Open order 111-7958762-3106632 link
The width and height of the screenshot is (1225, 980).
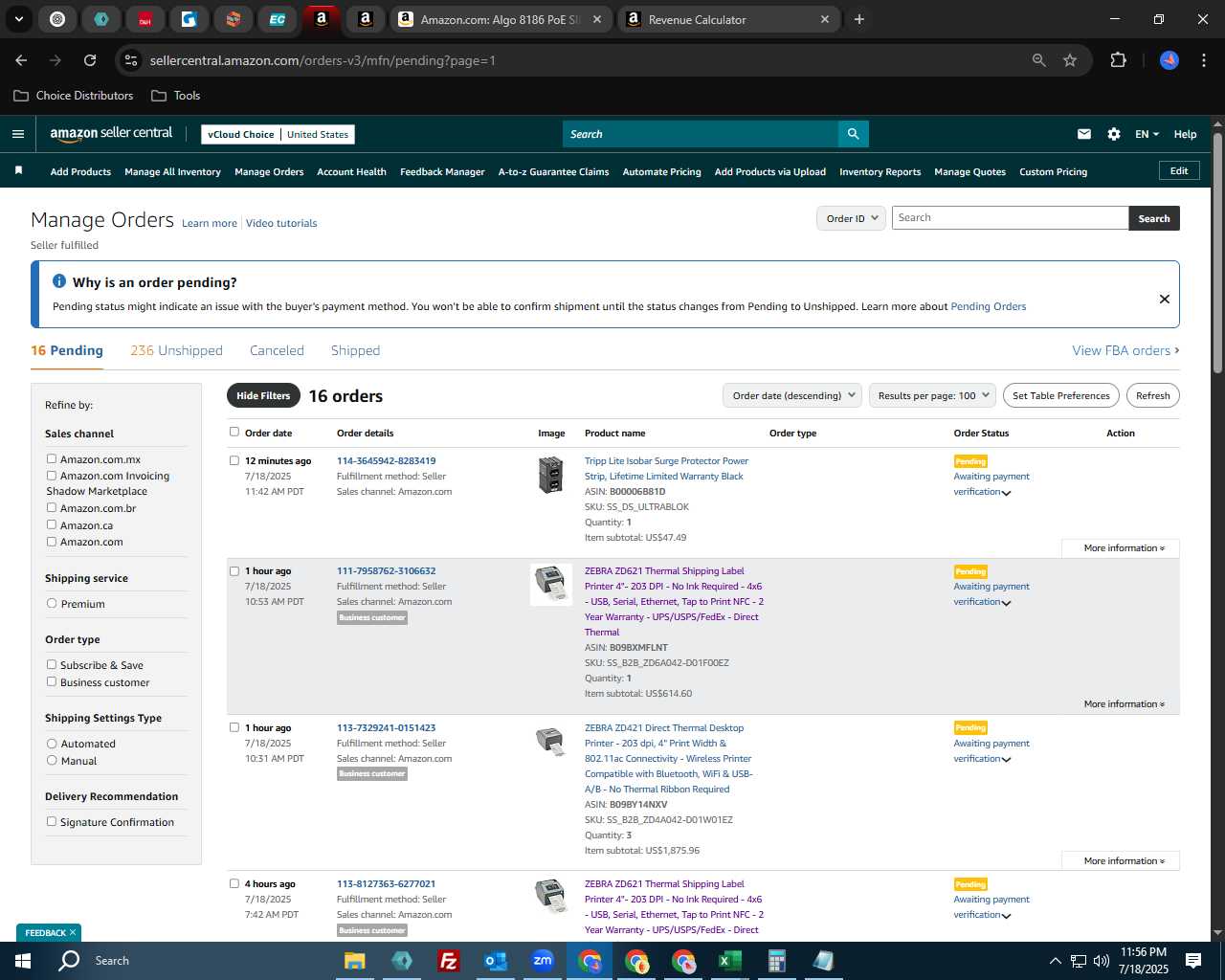pos(386,571)
